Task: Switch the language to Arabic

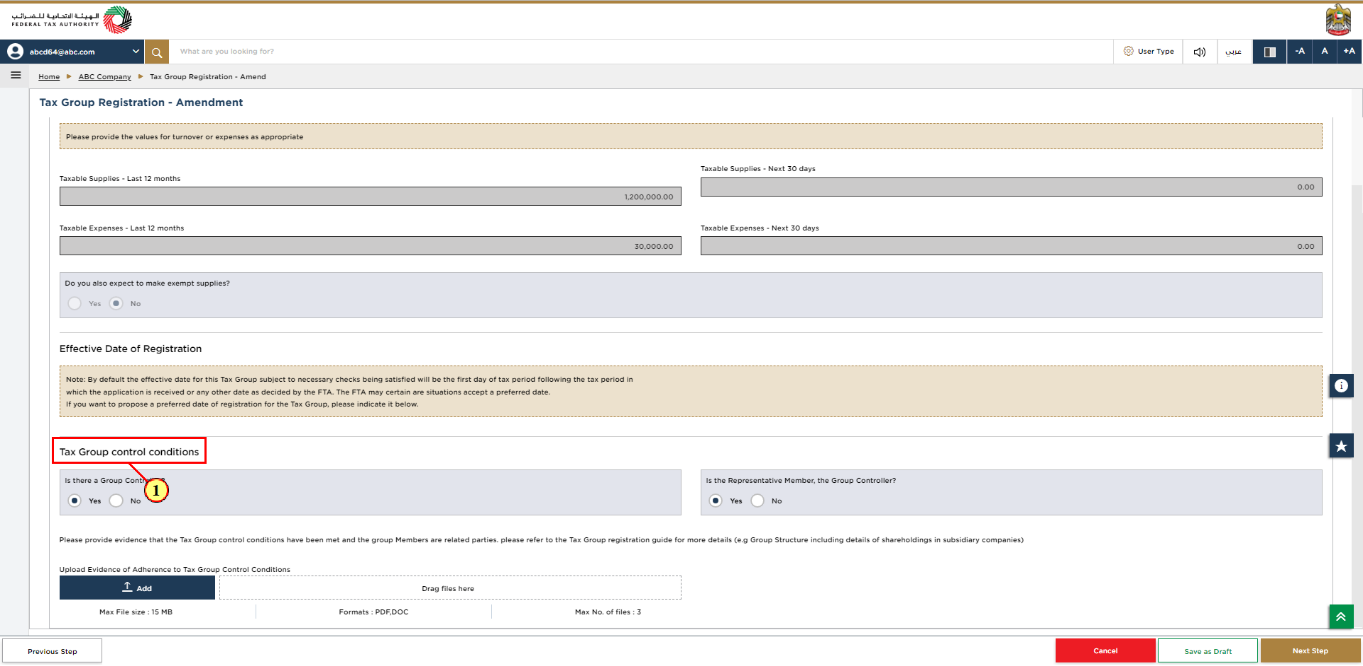Action: [x=1234, y=51]
